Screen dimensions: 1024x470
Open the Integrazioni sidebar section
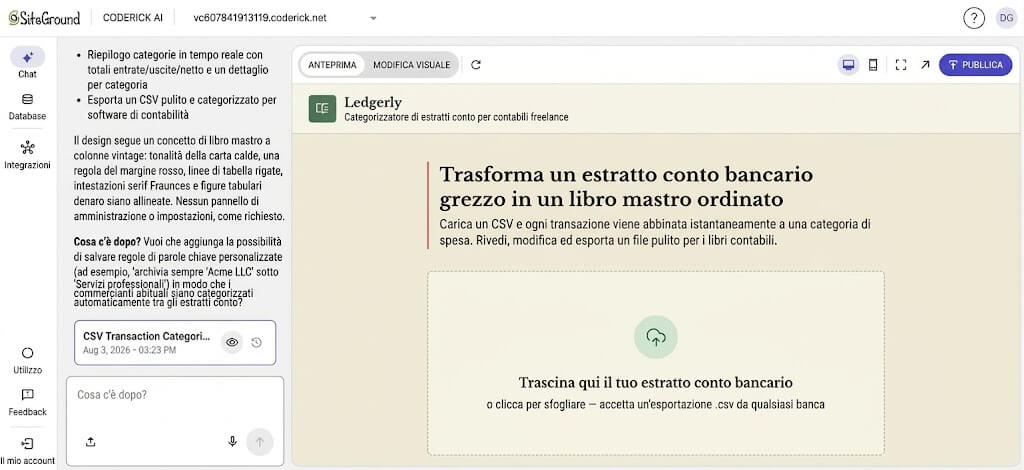click(x=27, y=155)
